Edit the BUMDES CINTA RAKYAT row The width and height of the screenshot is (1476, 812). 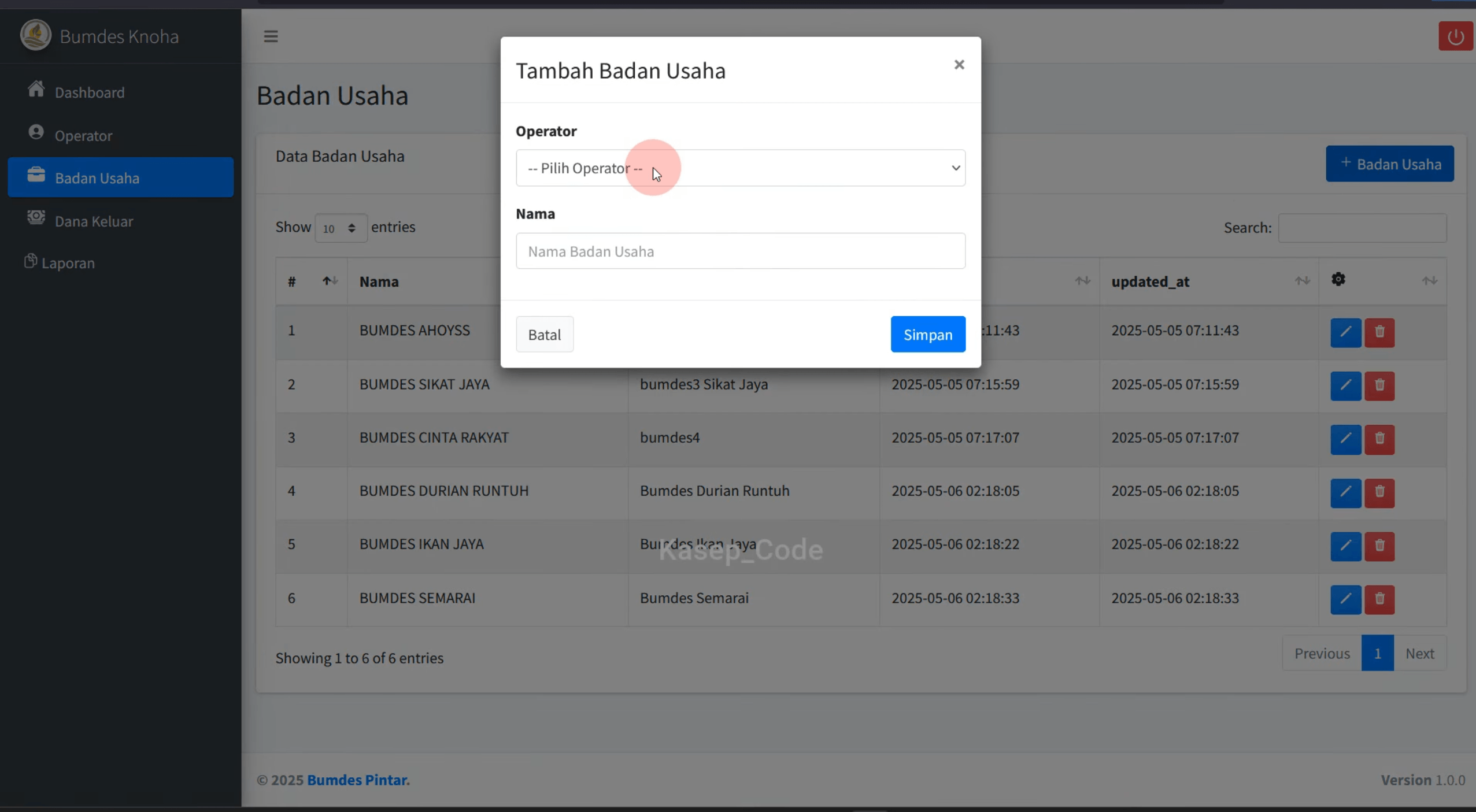pyautogui.click(x=1345, y=439)
